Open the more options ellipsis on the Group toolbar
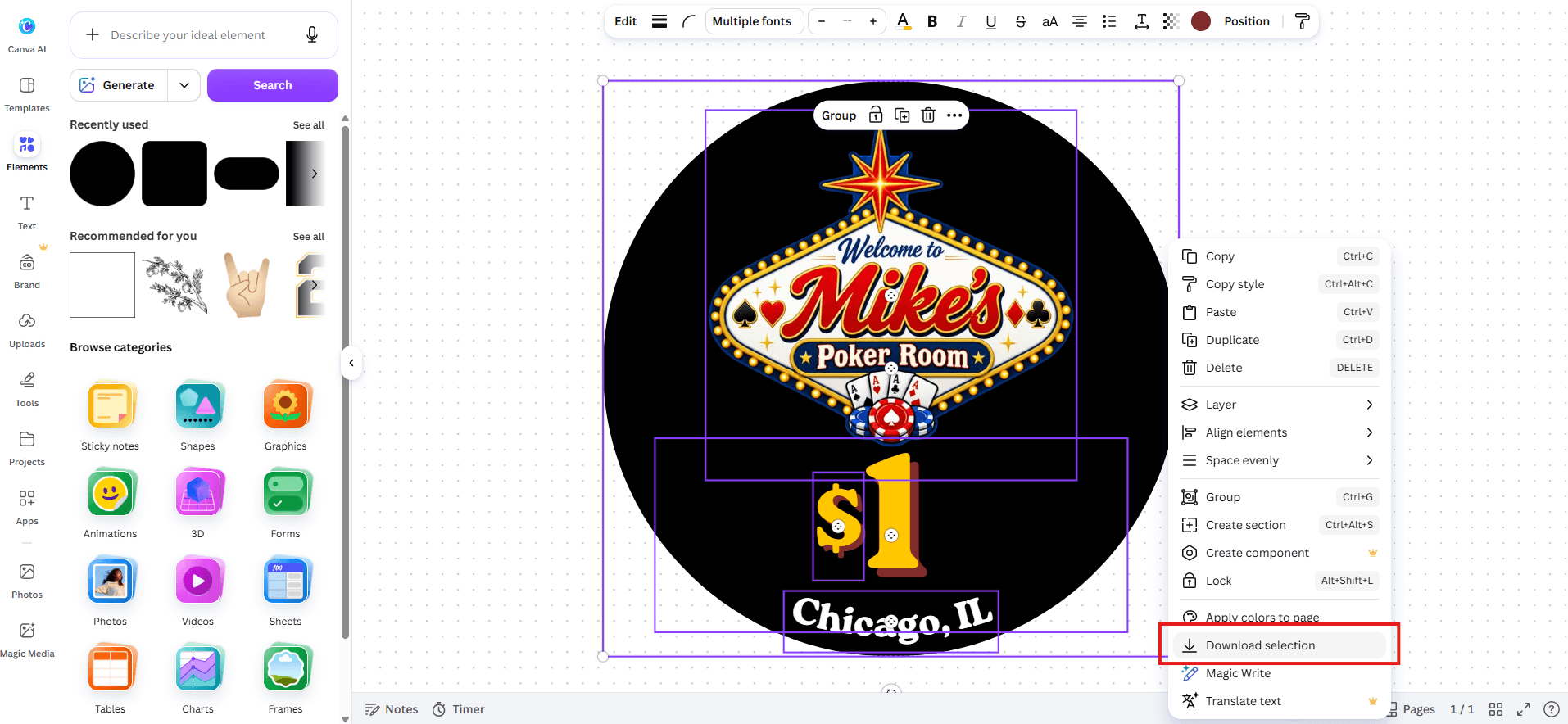Screen dimensions: 1568x724 (954, 115)
